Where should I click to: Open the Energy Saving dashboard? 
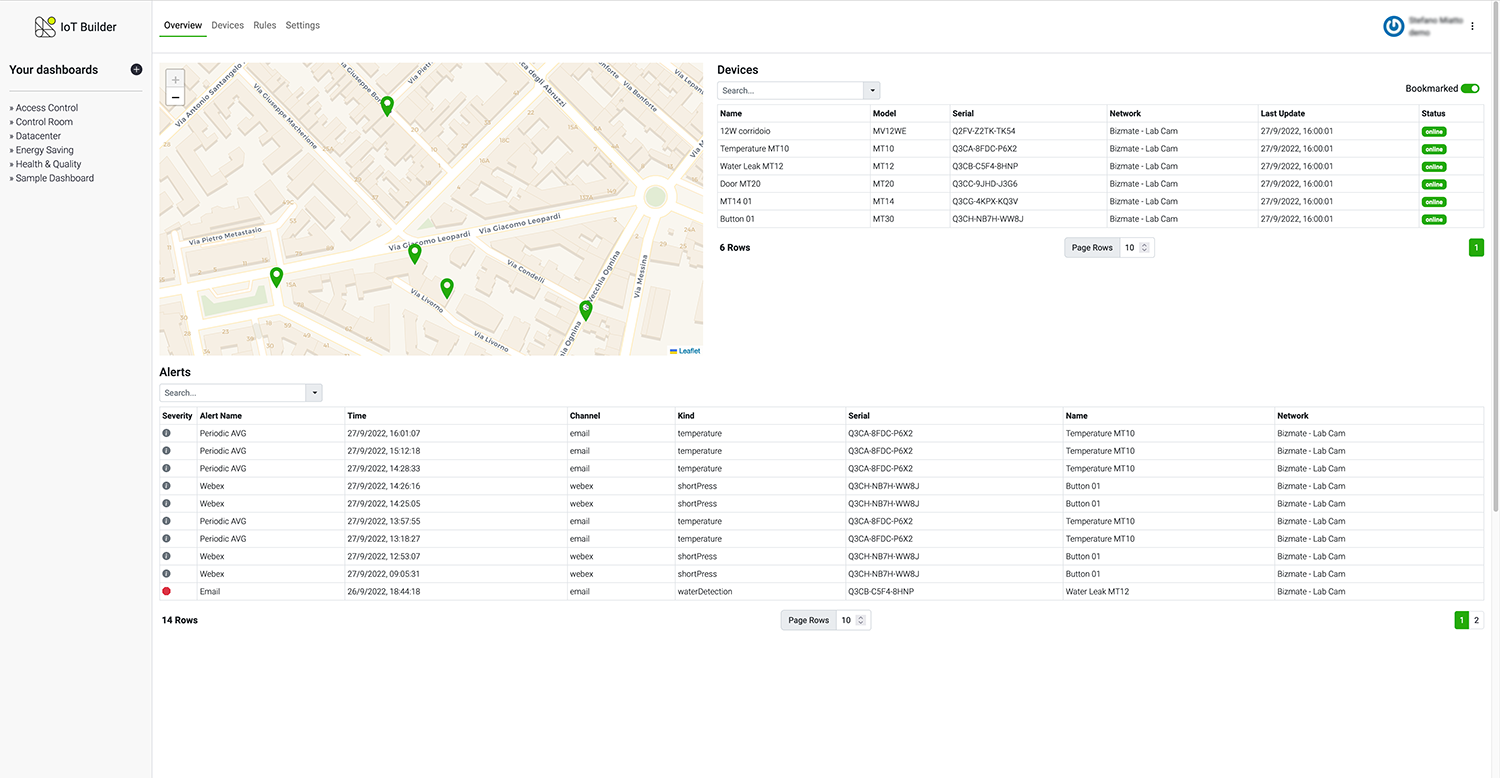[46, 149]
